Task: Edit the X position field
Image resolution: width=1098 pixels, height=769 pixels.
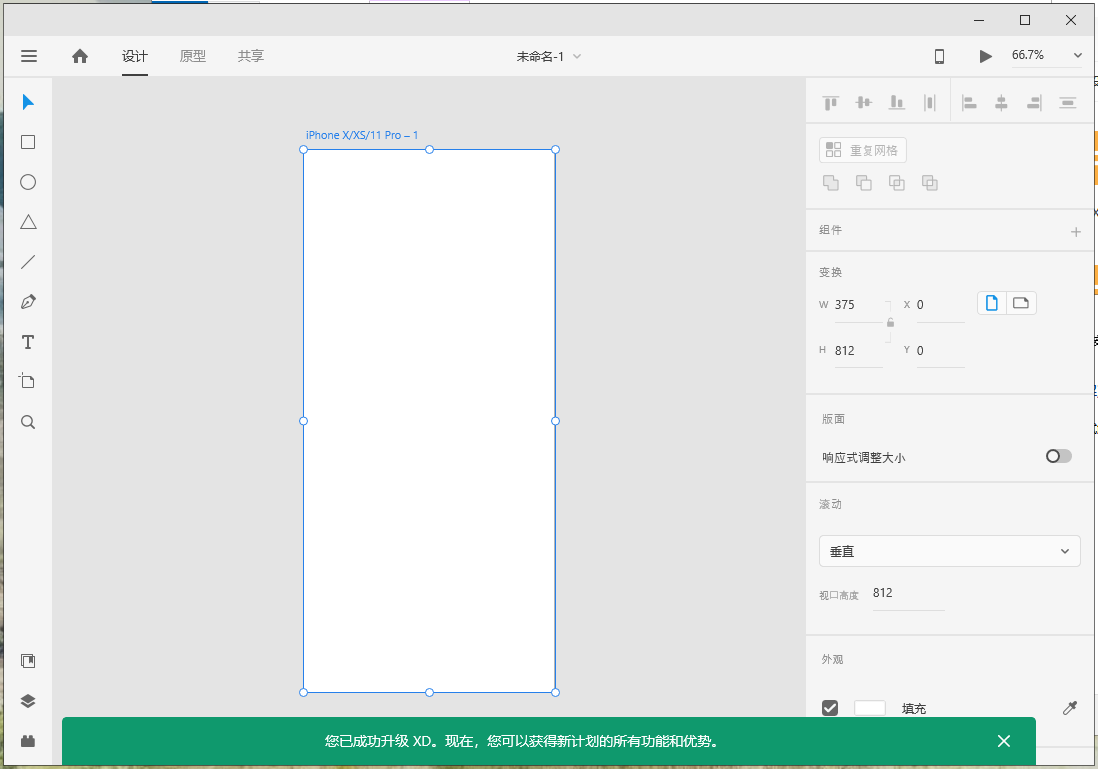Action: coord(940,305)
